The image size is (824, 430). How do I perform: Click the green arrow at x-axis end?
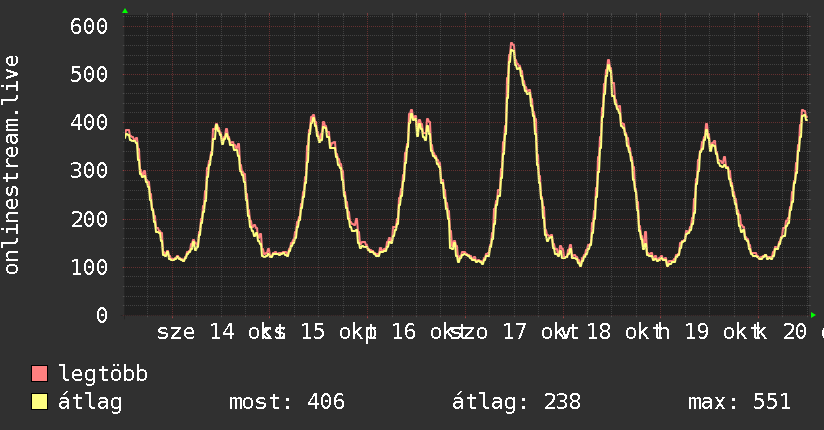coord(813,315)
